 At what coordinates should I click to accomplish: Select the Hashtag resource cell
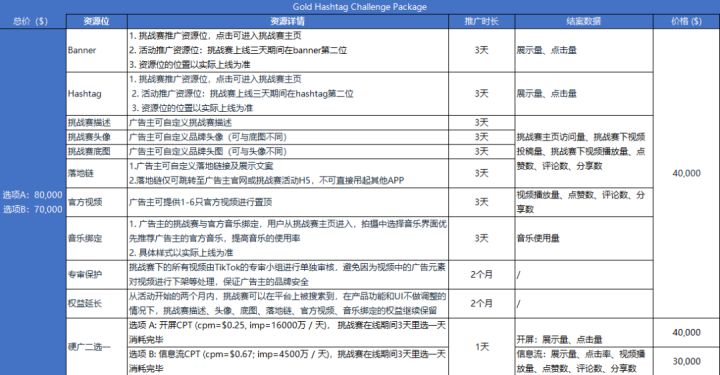coord(97,94)
